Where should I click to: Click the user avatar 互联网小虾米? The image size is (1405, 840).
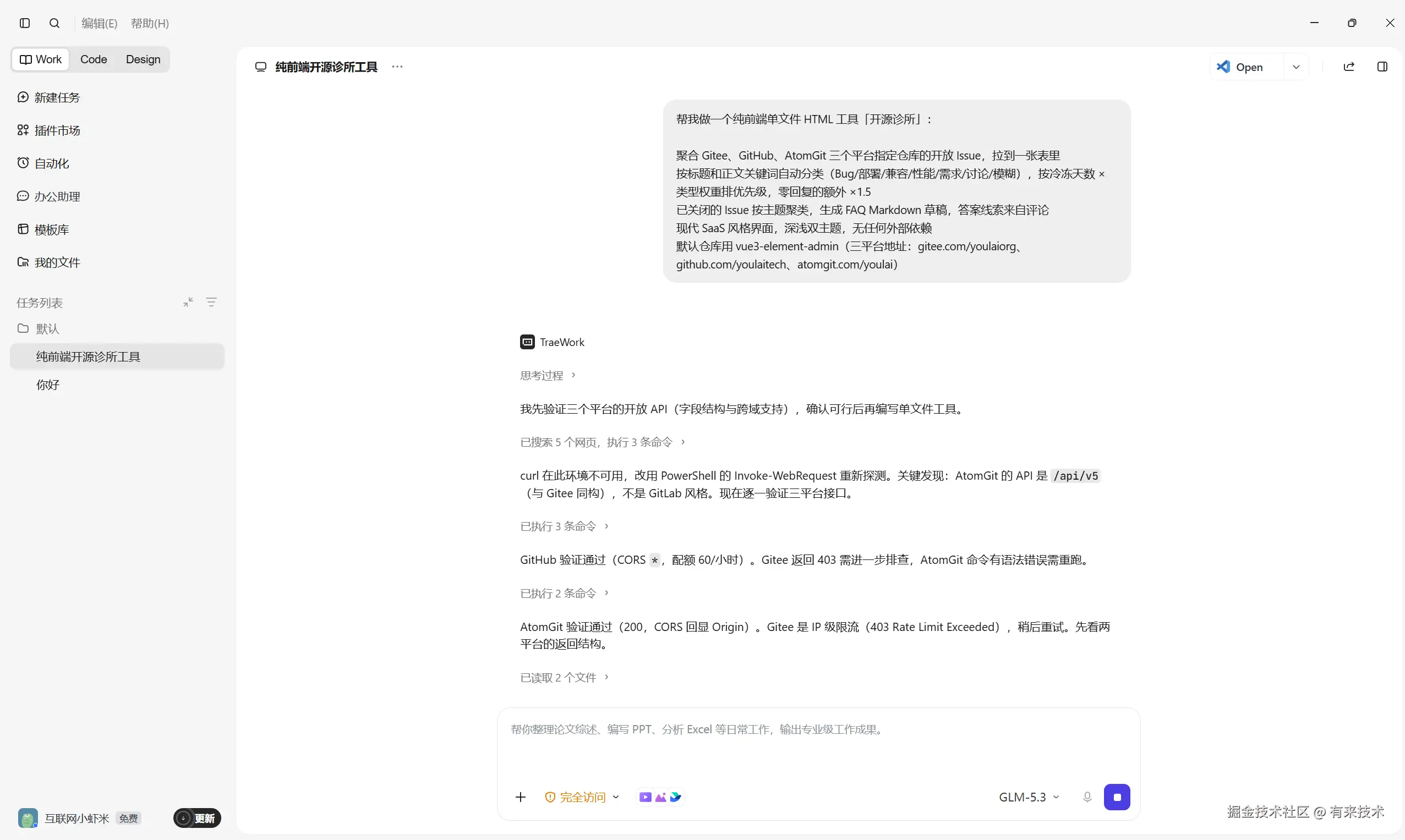click(28, 818)
